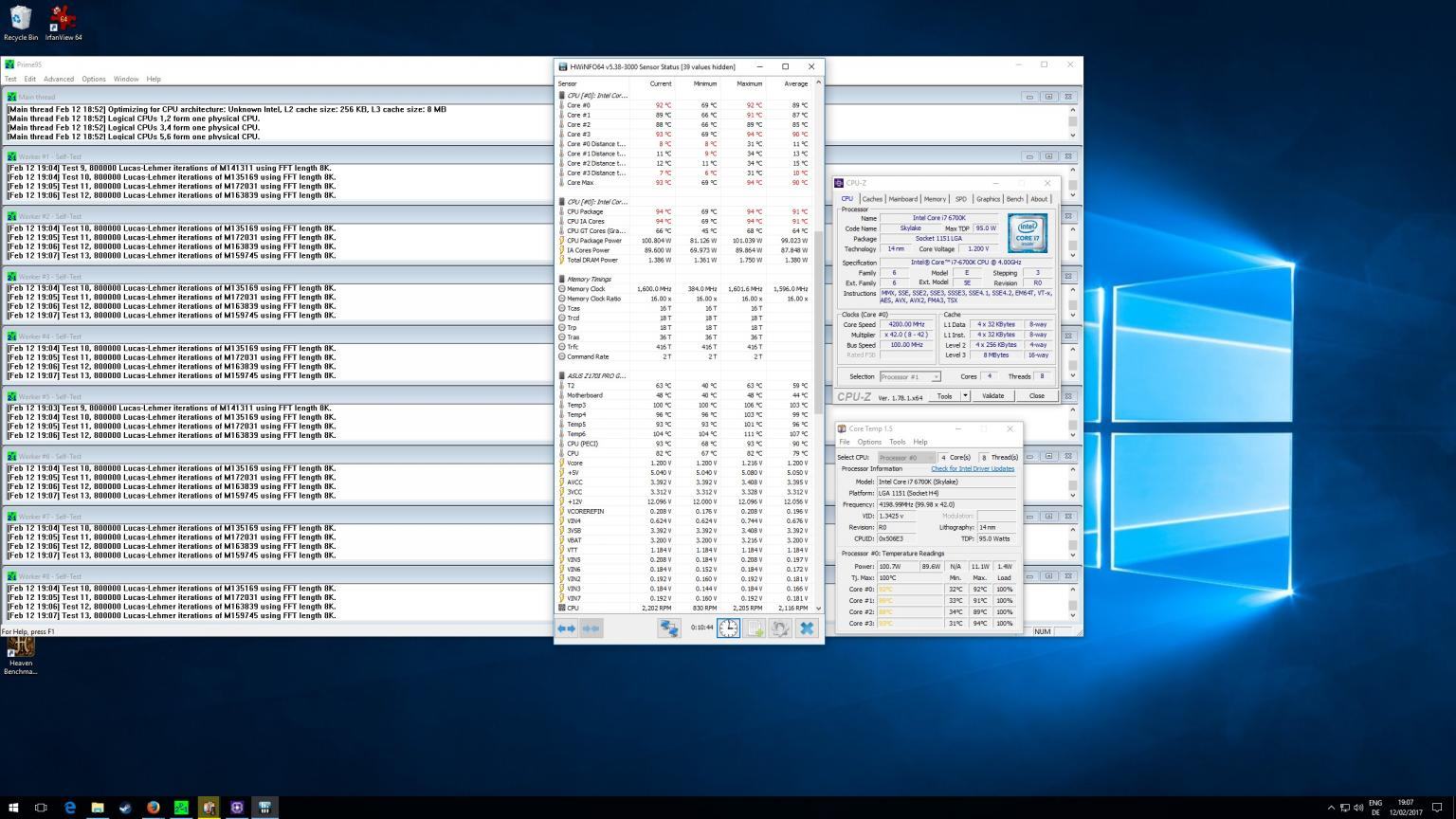Click HWiNFO Sensor column header

point(593,83)
